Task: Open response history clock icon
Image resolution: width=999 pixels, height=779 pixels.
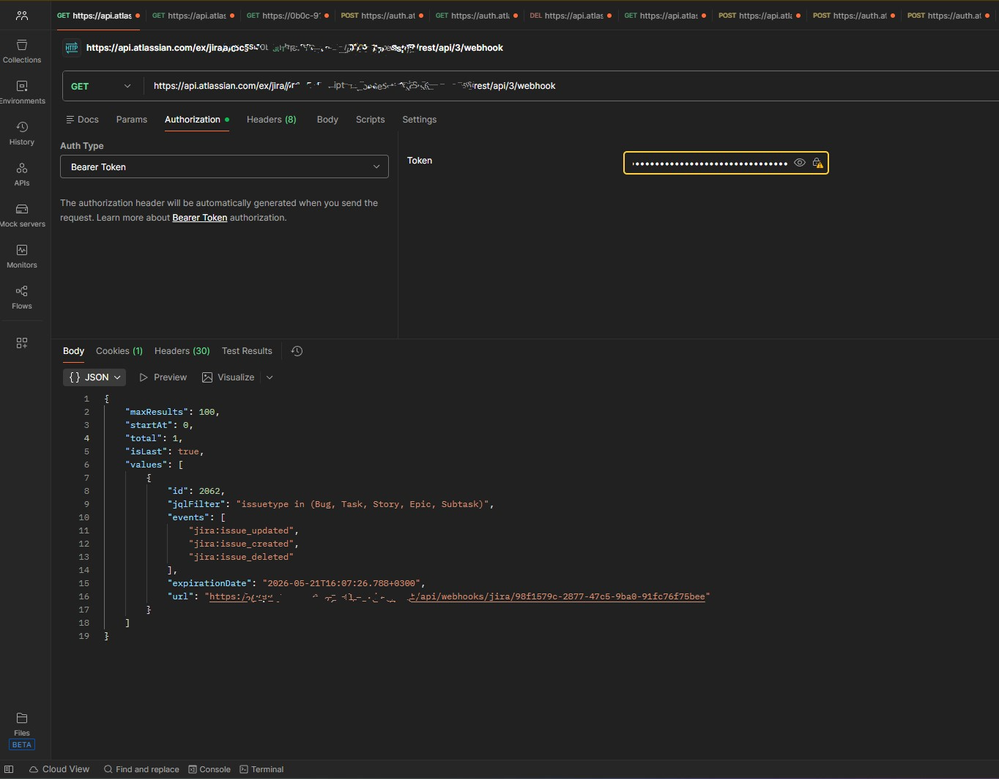Action: point(297,351)
